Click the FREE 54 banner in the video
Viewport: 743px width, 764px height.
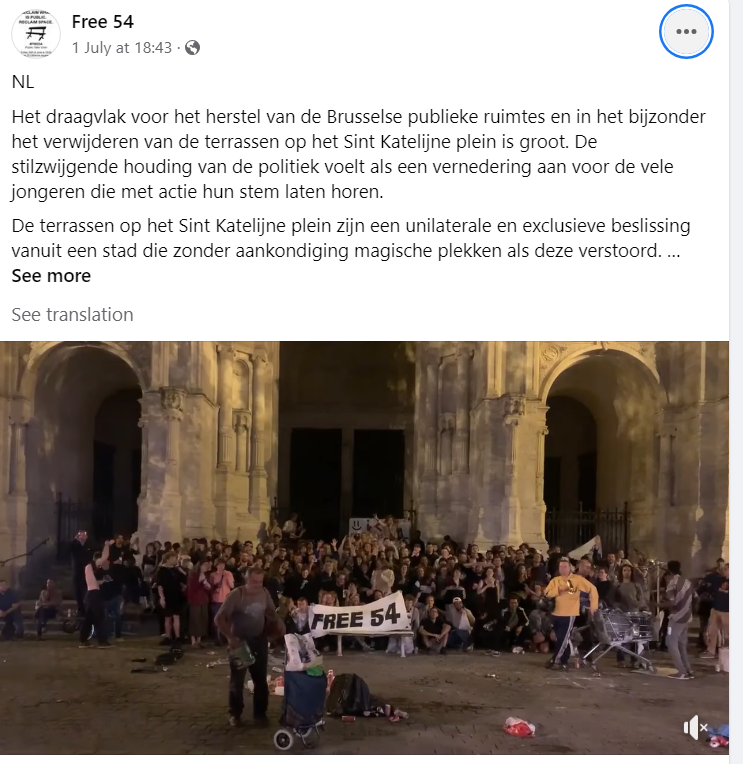tap(359, 617)
